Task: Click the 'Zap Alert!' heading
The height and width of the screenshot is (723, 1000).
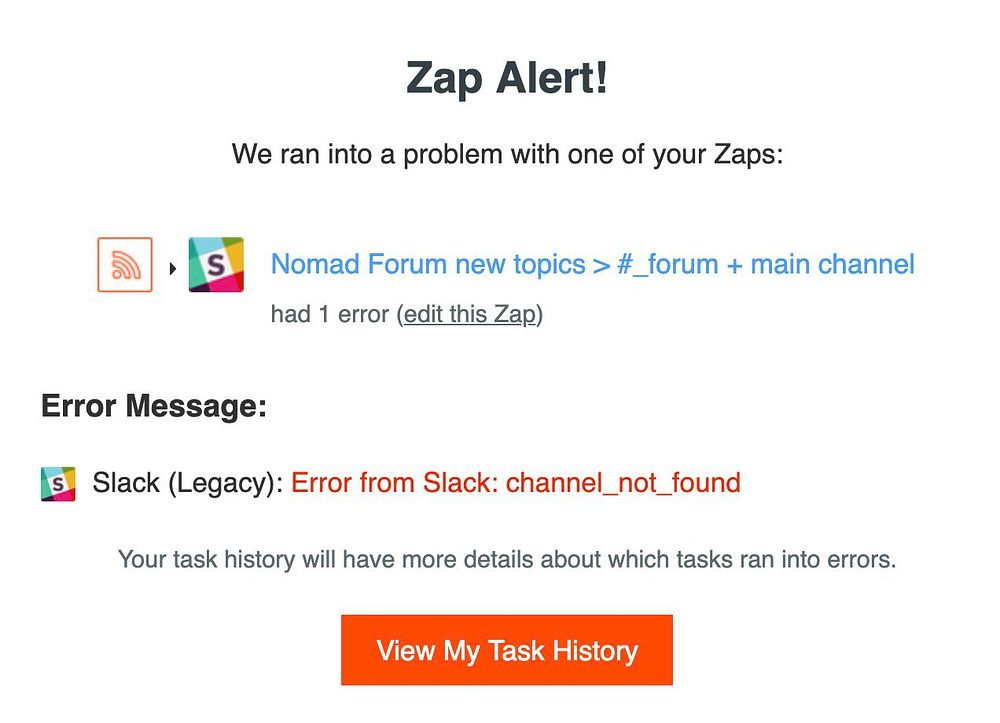Action: [507, 79]
